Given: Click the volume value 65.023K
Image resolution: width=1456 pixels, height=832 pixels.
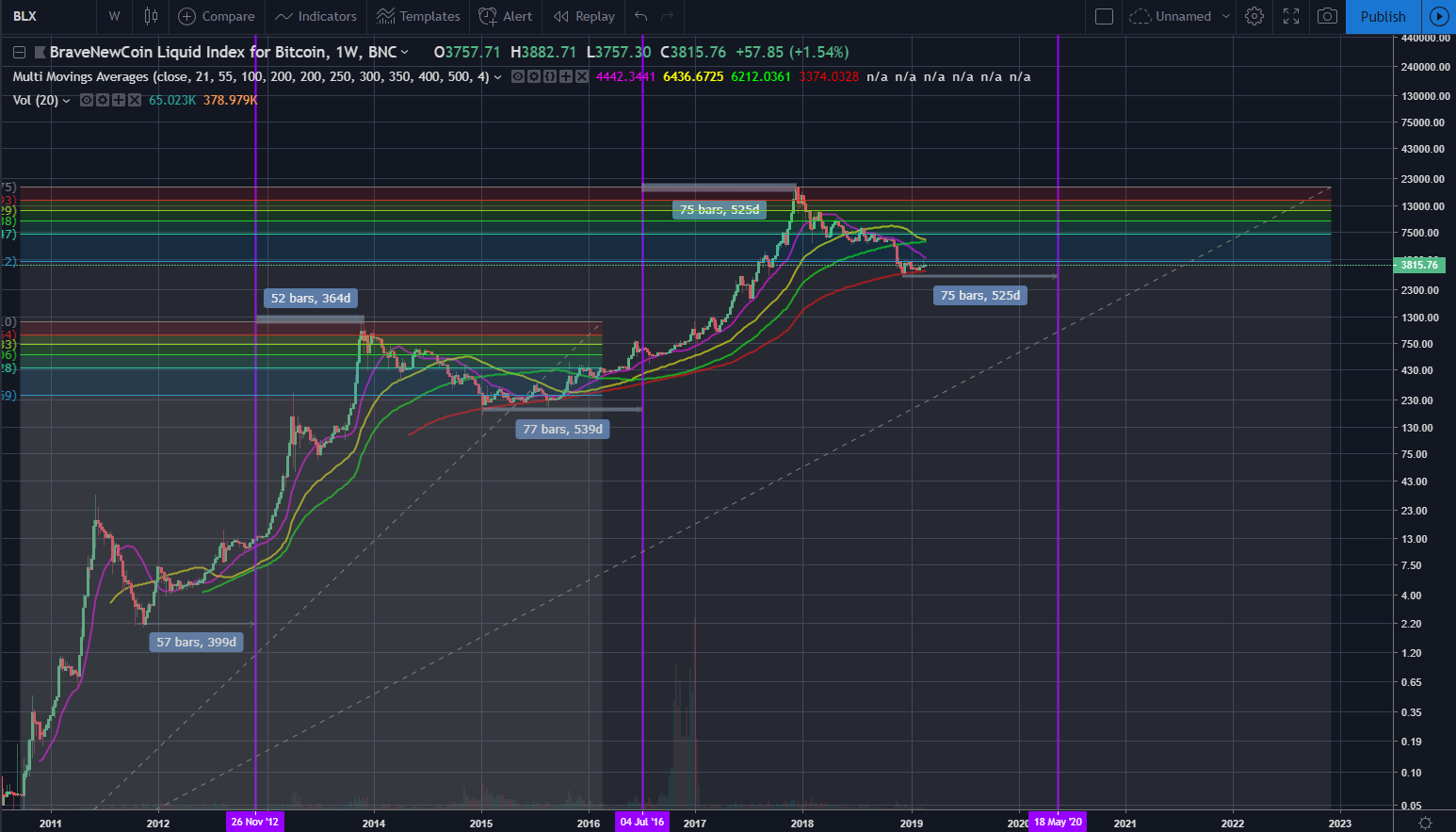Looking at the screenshot, I should [172, 100].
